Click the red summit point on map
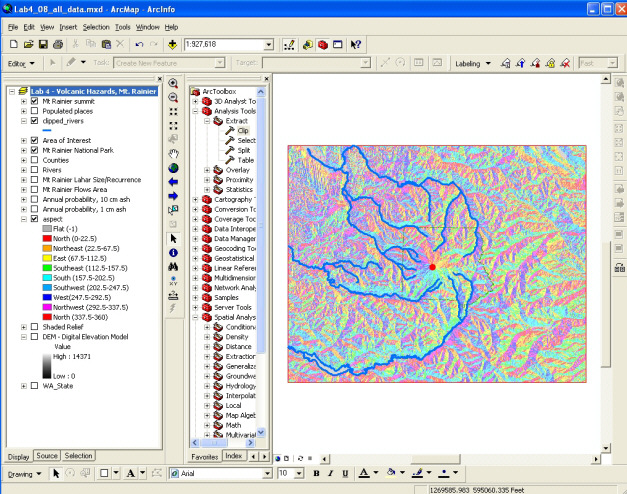This screenshot has width=627, height=494. click(x=432, y=267)
